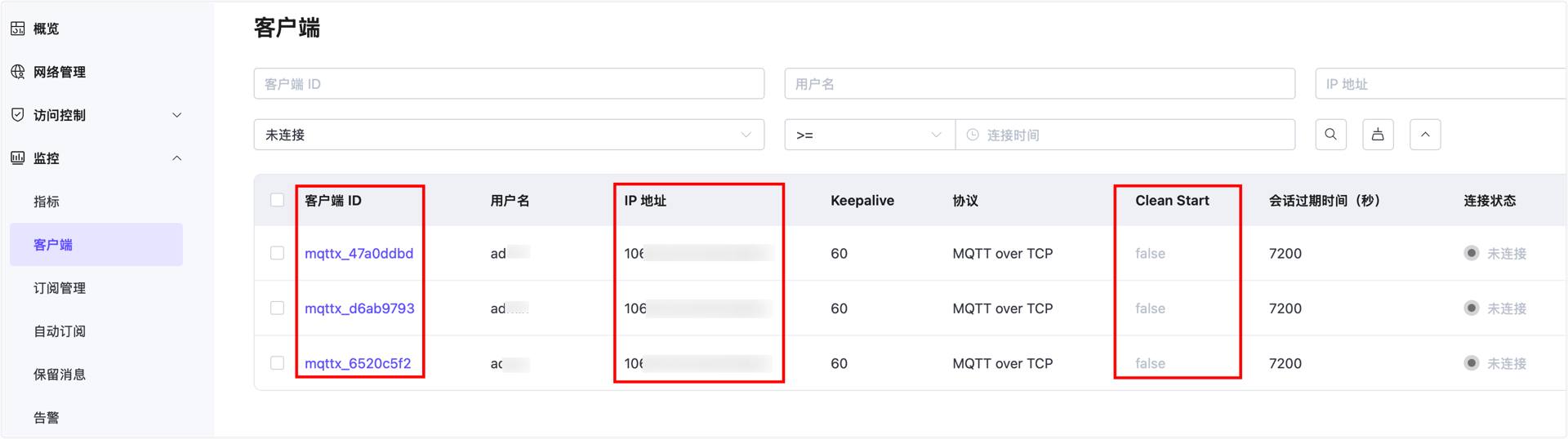Click the 协议 column header
This screenshot has width=1568, height=439.
965,201
